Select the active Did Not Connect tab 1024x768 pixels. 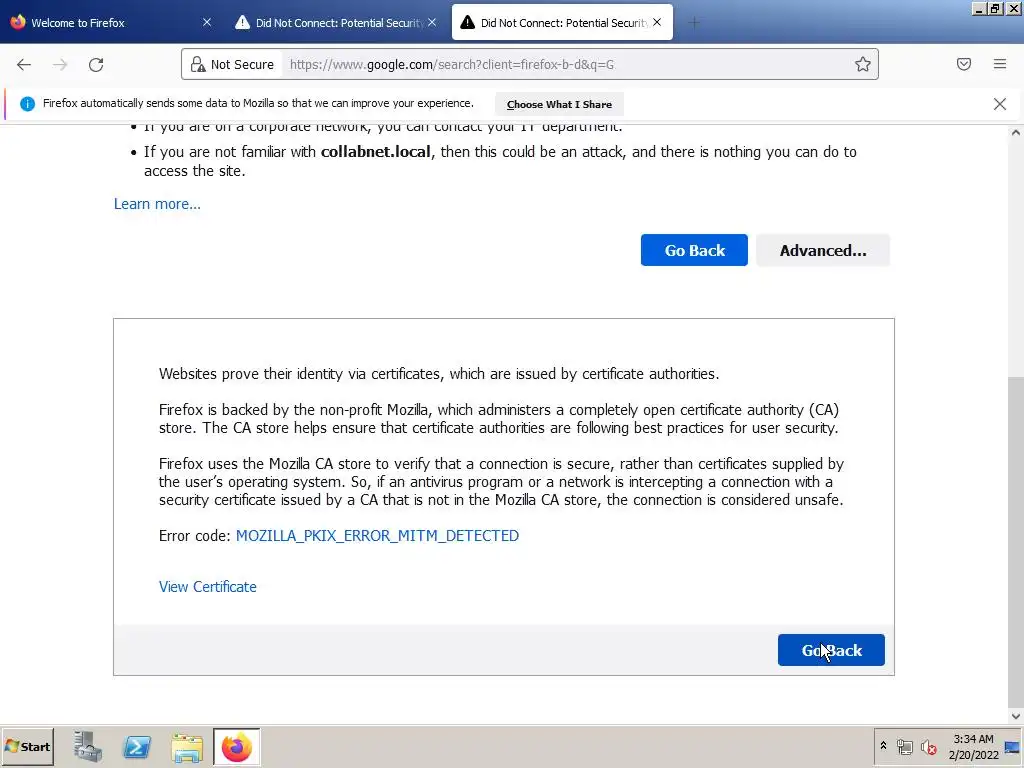(562, 23)
